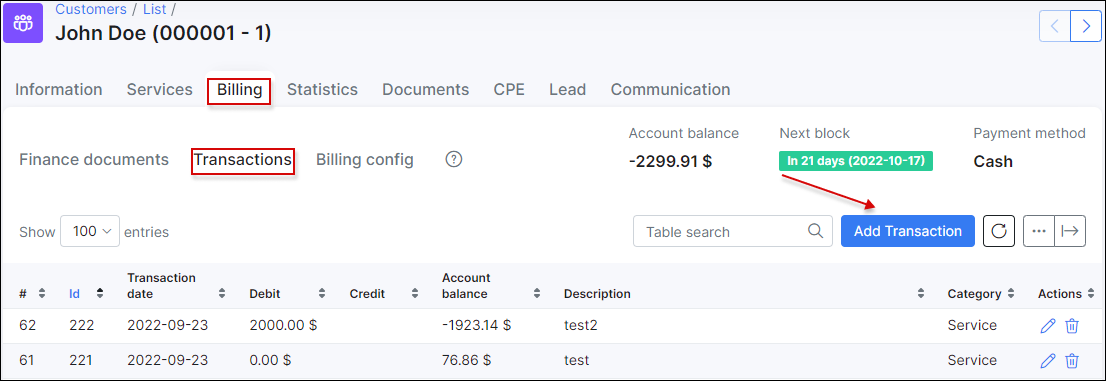Open Finance documents sub-tab
The image size is (1106, 381).
(94, 159)
